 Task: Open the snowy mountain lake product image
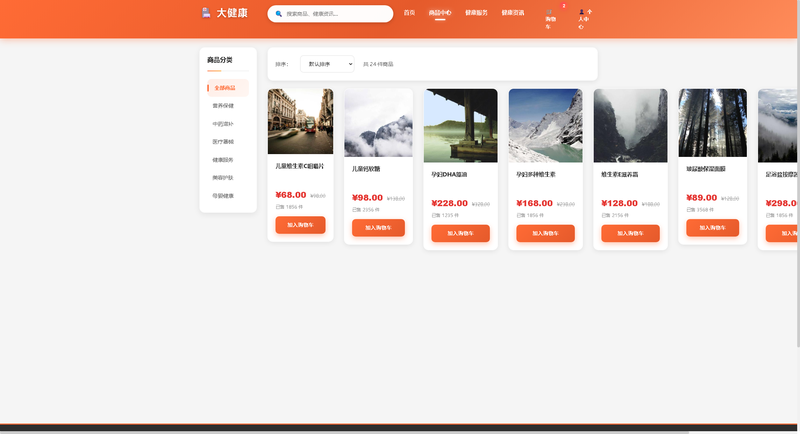click(x=545, y=125)
